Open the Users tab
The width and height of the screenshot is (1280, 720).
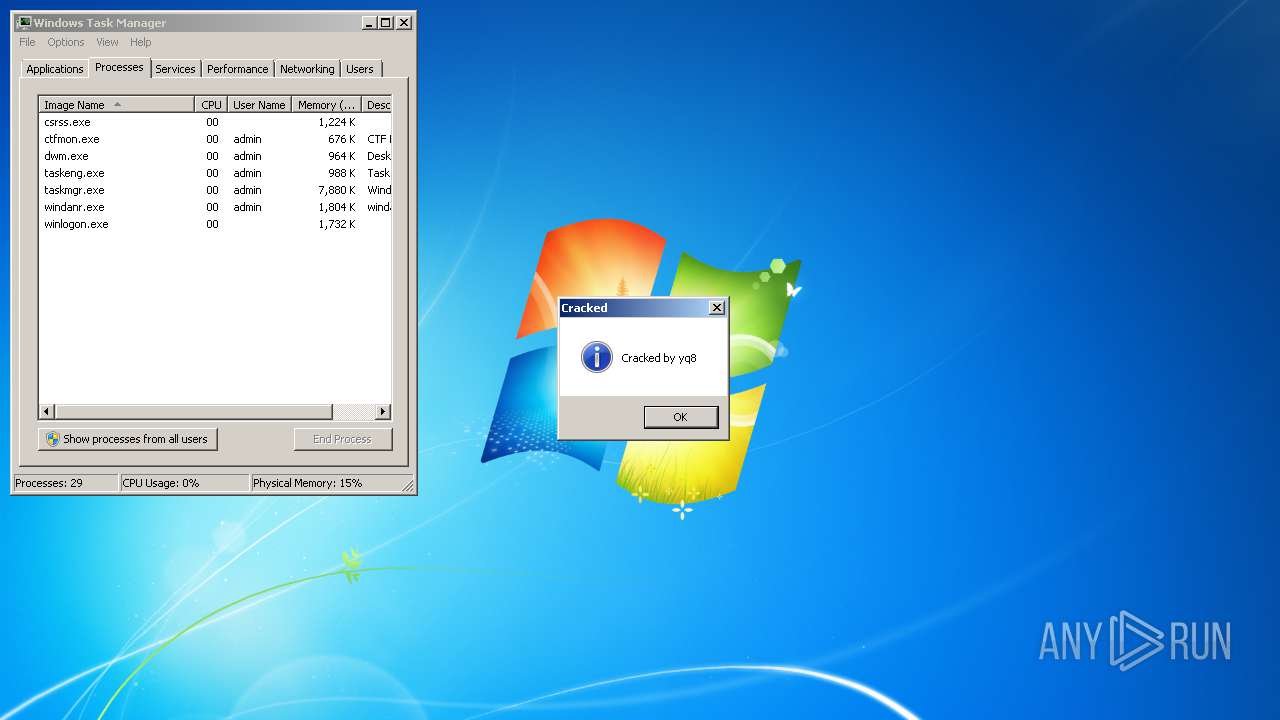click(x=360, y=69)
